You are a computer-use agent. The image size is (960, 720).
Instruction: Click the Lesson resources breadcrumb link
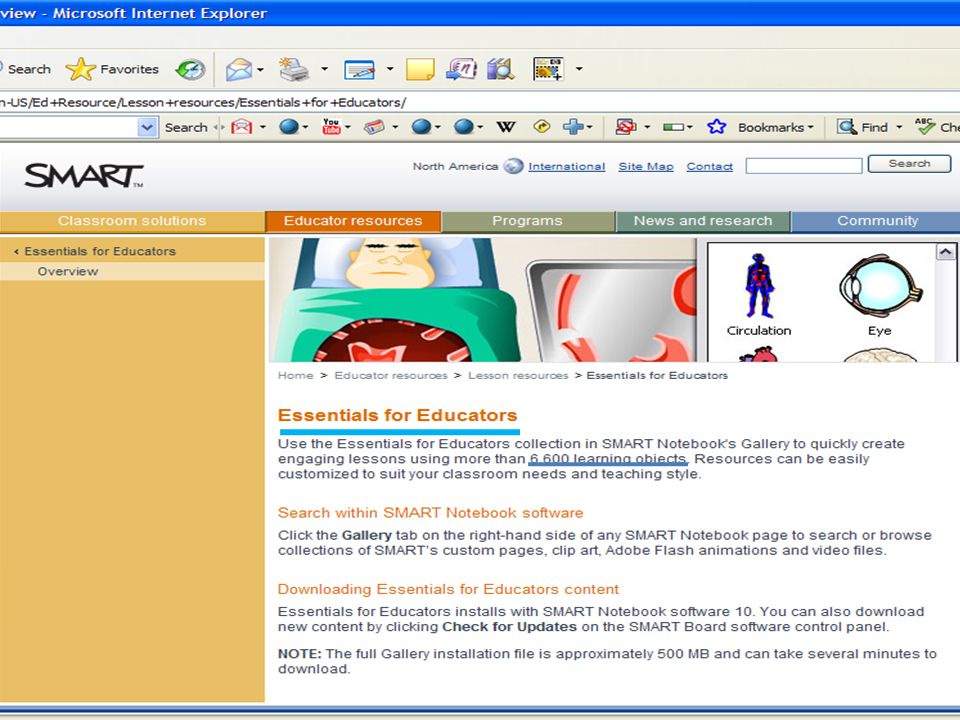click(518, 375)
